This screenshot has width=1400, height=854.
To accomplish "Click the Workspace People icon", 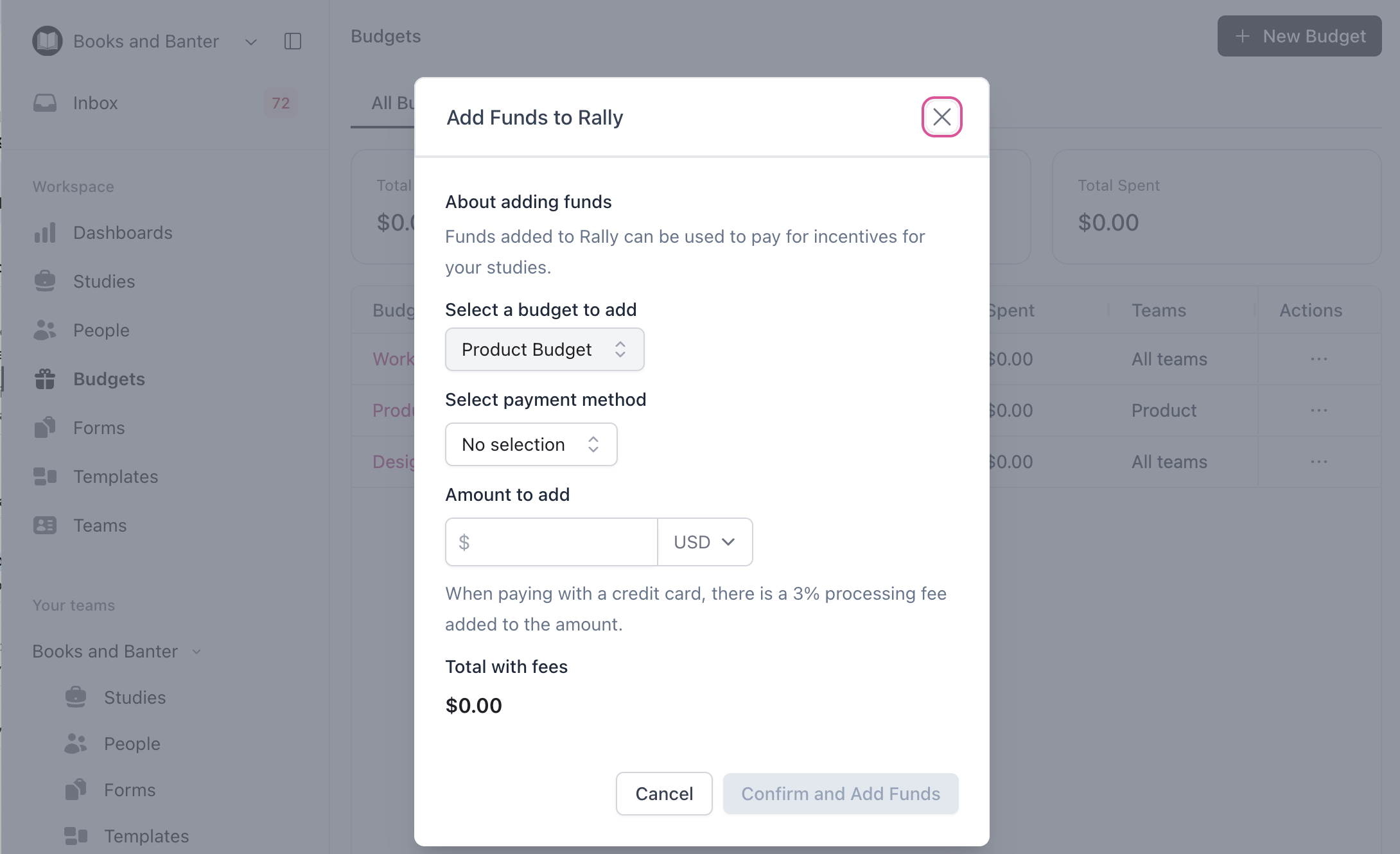I will click(45, 330).
